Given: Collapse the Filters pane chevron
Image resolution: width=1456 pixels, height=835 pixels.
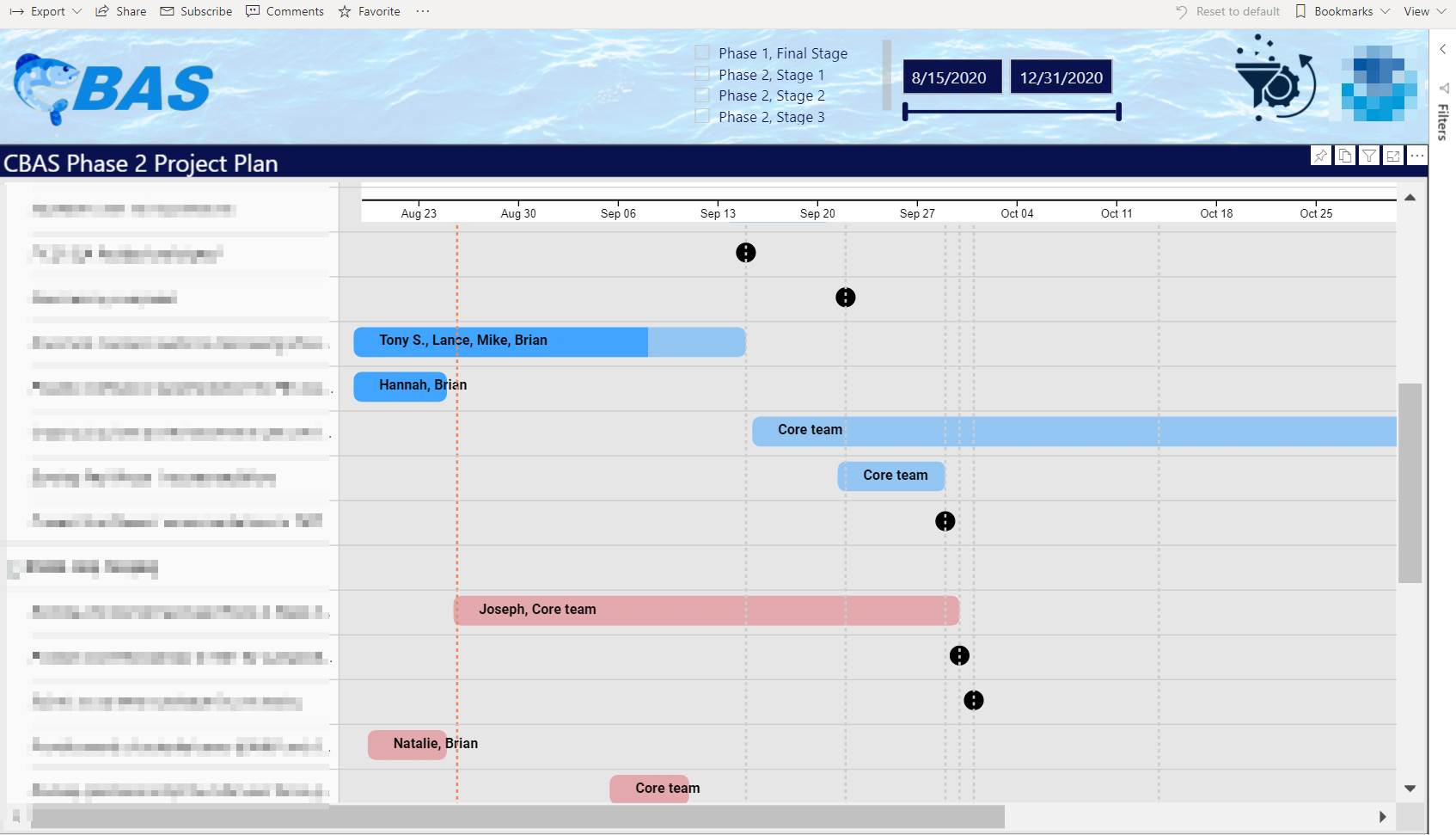Looking at the screenshot, I should pos(1442,49).
